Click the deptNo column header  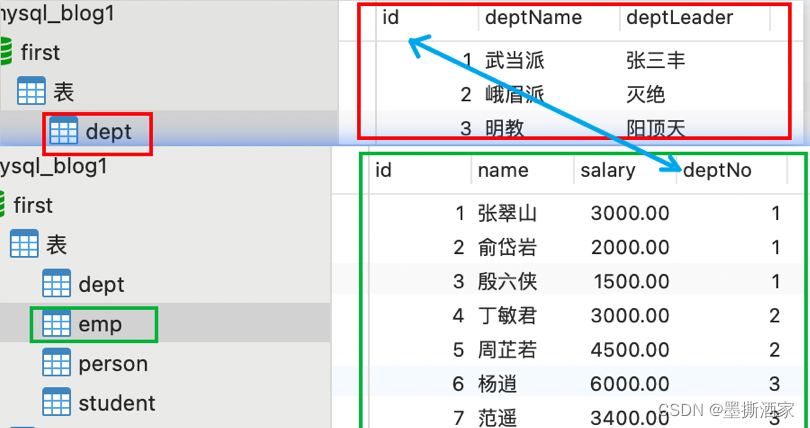coord(717,170)
